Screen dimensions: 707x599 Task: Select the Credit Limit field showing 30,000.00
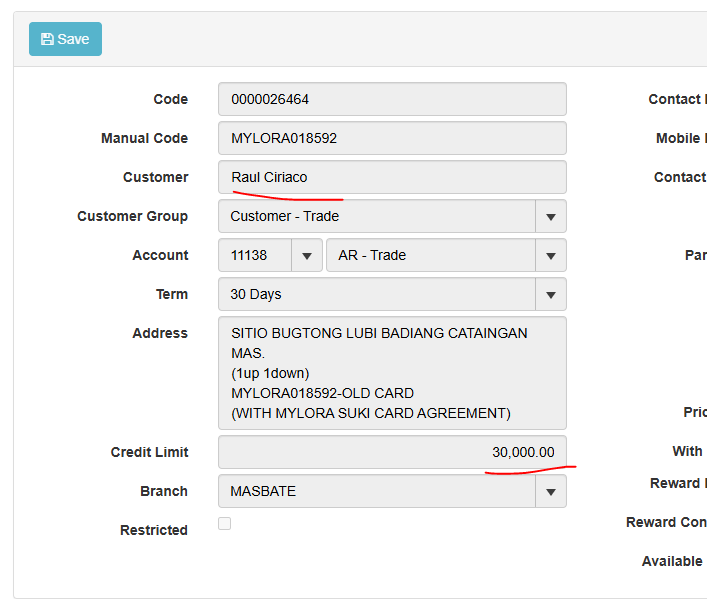click(391, 452)
